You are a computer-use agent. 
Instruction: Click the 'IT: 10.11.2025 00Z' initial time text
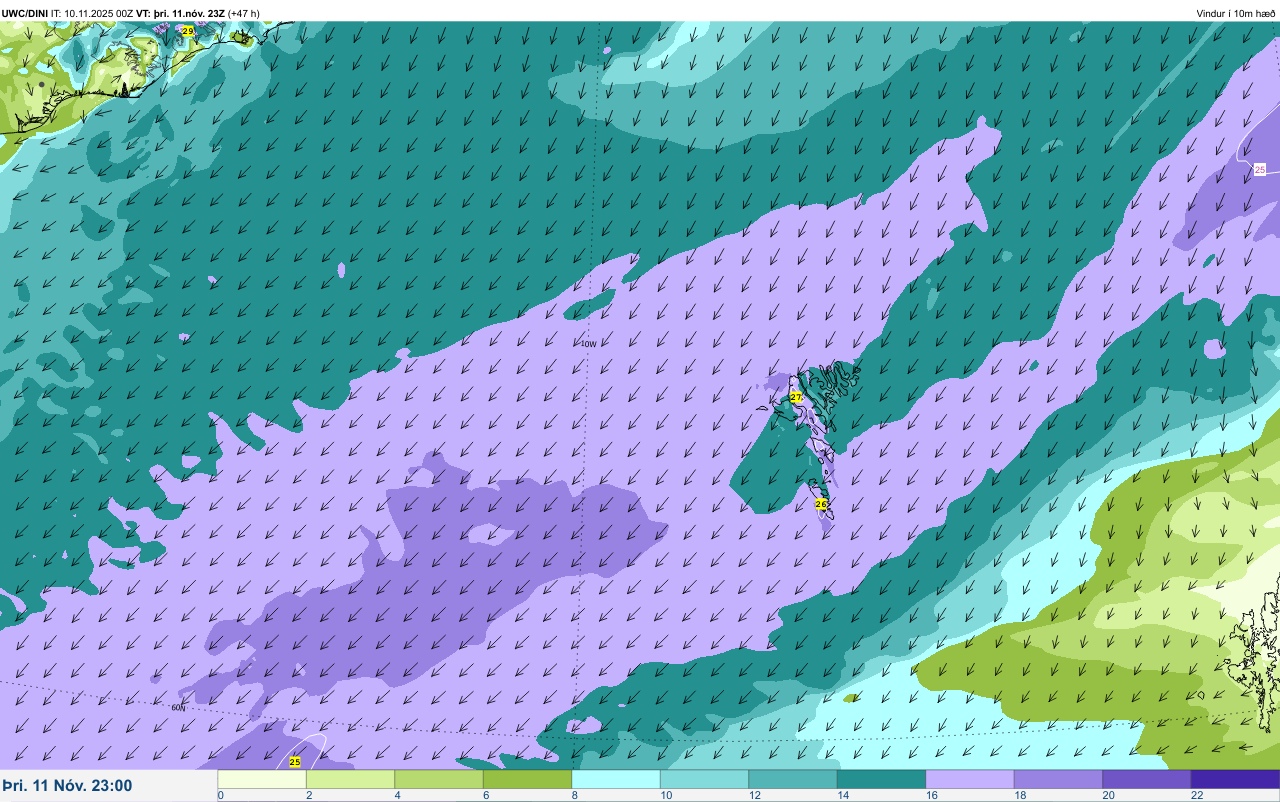coord(92,13)
